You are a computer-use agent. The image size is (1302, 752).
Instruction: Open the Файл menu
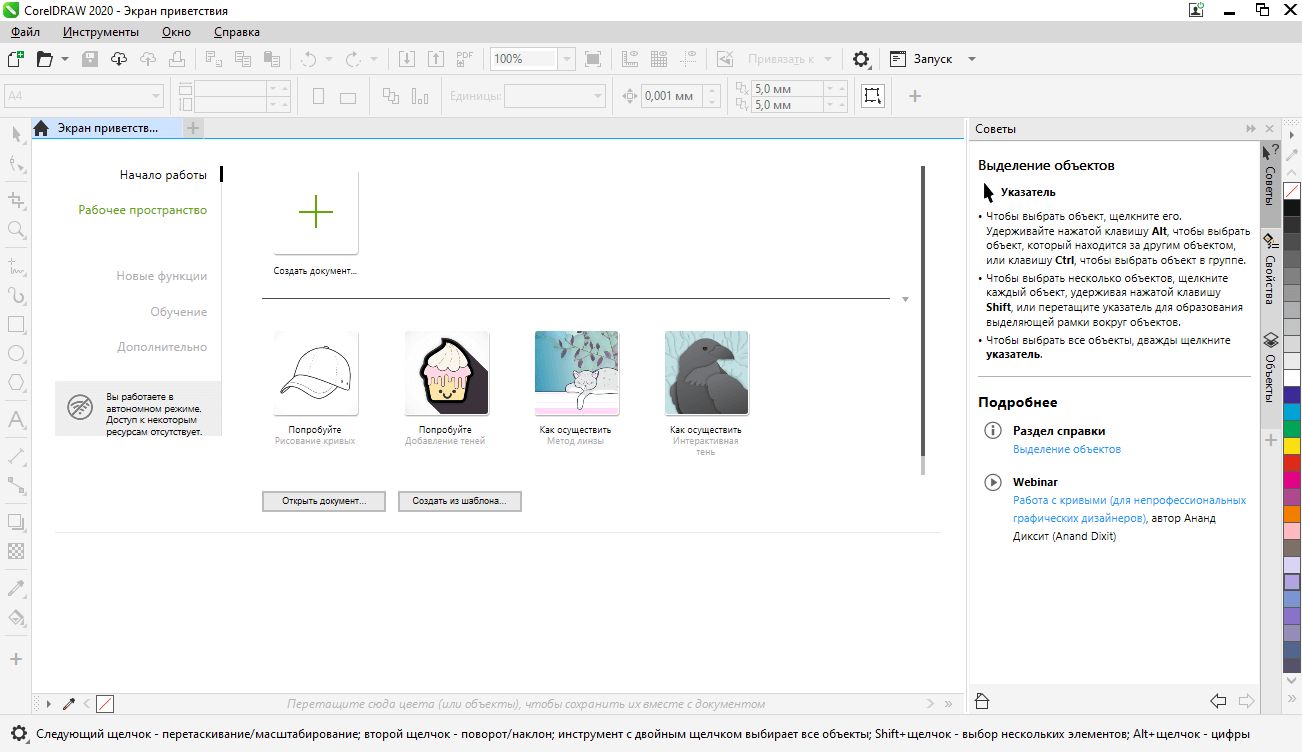(26, 32)
